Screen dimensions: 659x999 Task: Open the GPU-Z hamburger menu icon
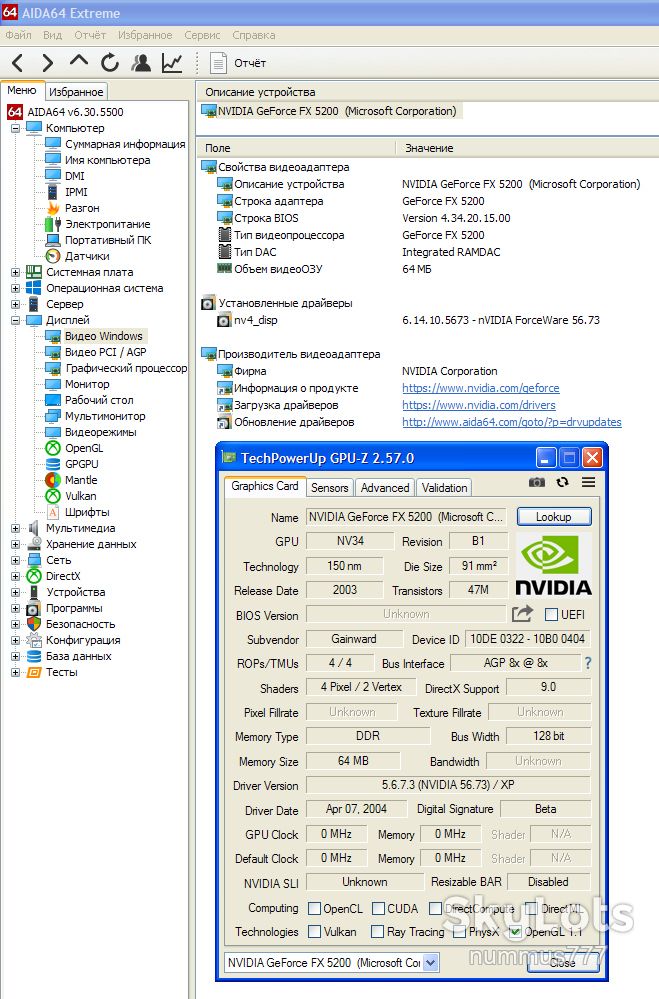point(588,482)
